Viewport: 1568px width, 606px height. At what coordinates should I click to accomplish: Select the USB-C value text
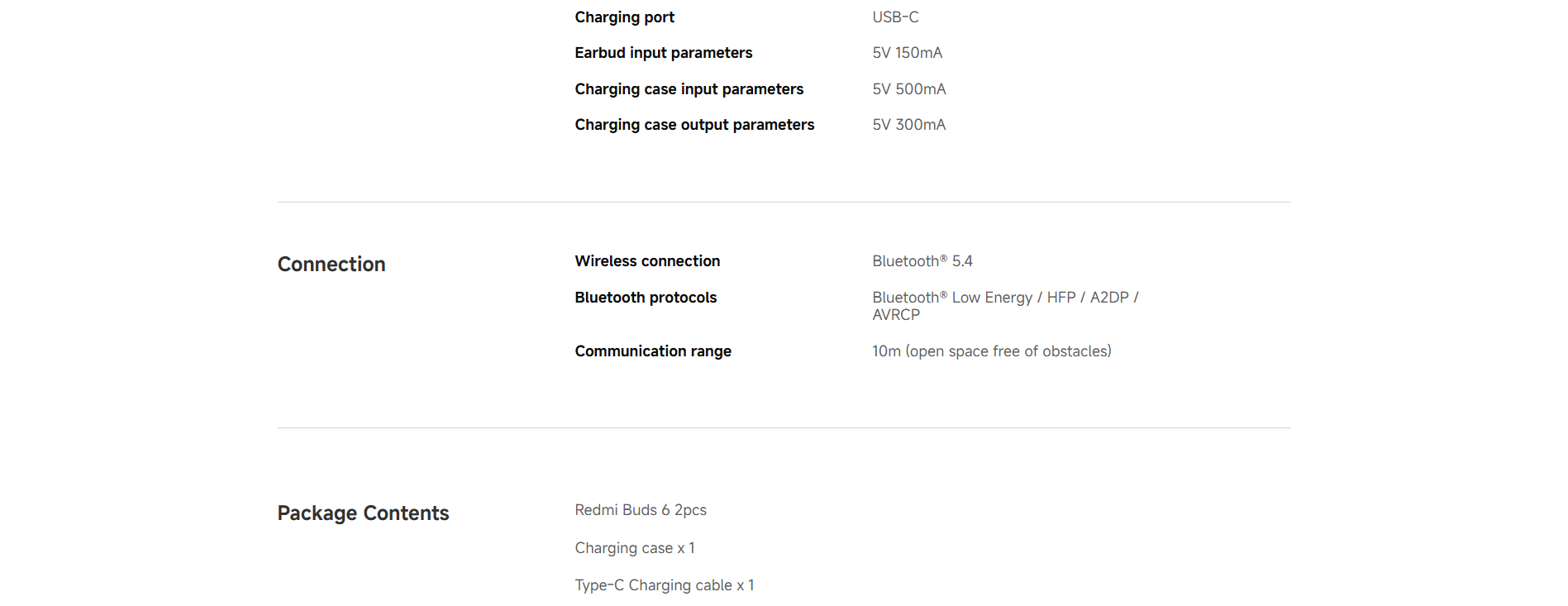tap(895, 17)
